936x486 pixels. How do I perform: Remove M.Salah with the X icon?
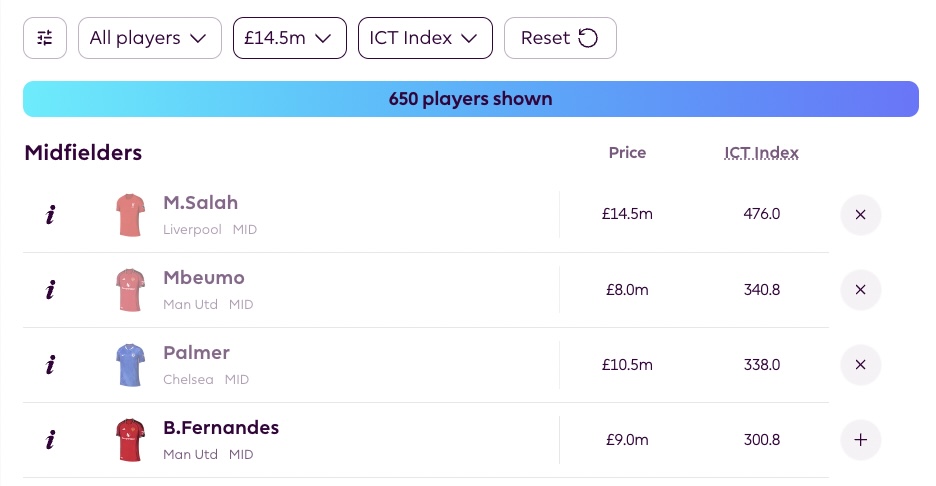[860, 215]
